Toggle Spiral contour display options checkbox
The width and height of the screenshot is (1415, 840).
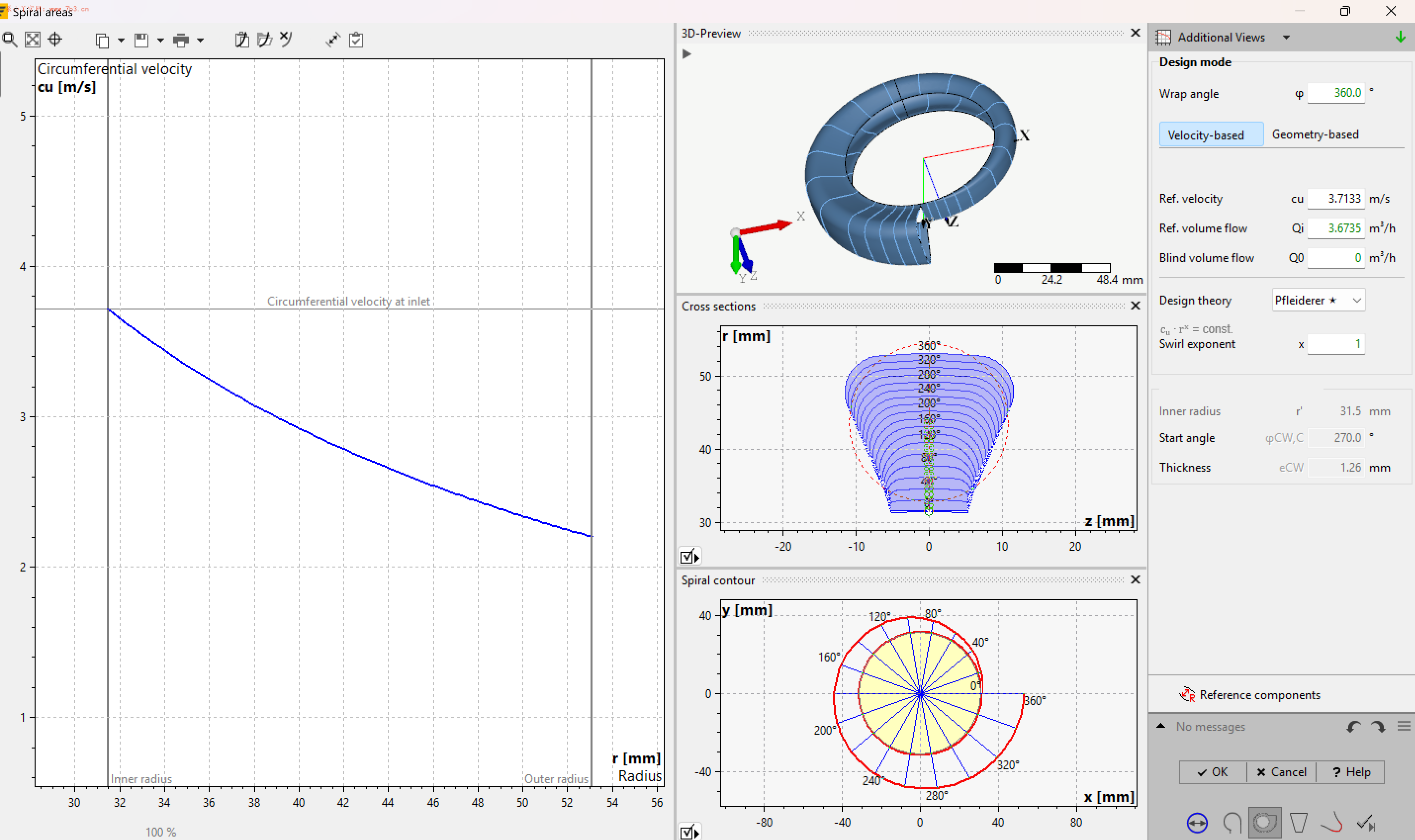coord(689,832)
